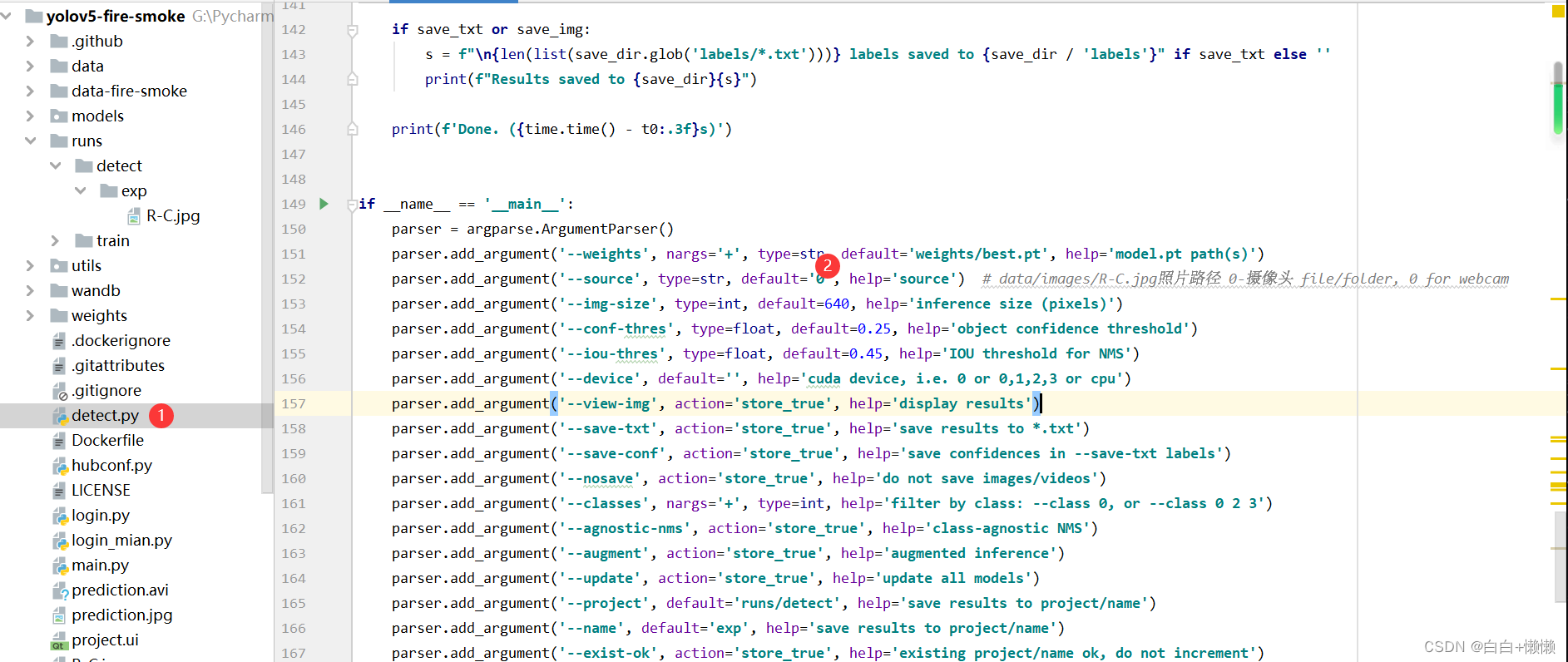Click the .dockerignore file icon

coord(59,341)
